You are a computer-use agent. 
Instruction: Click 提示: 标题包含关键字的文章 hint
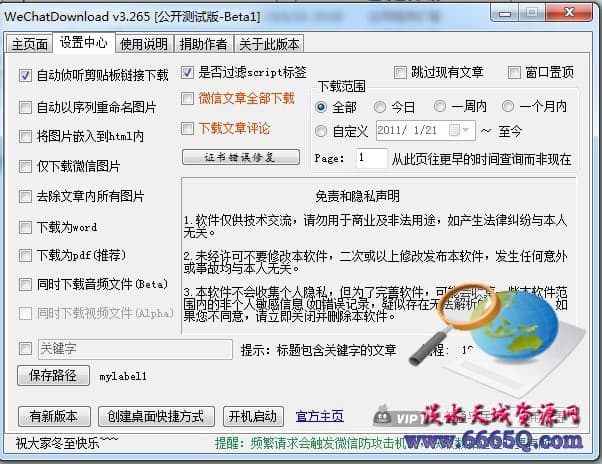coord(318,350)
